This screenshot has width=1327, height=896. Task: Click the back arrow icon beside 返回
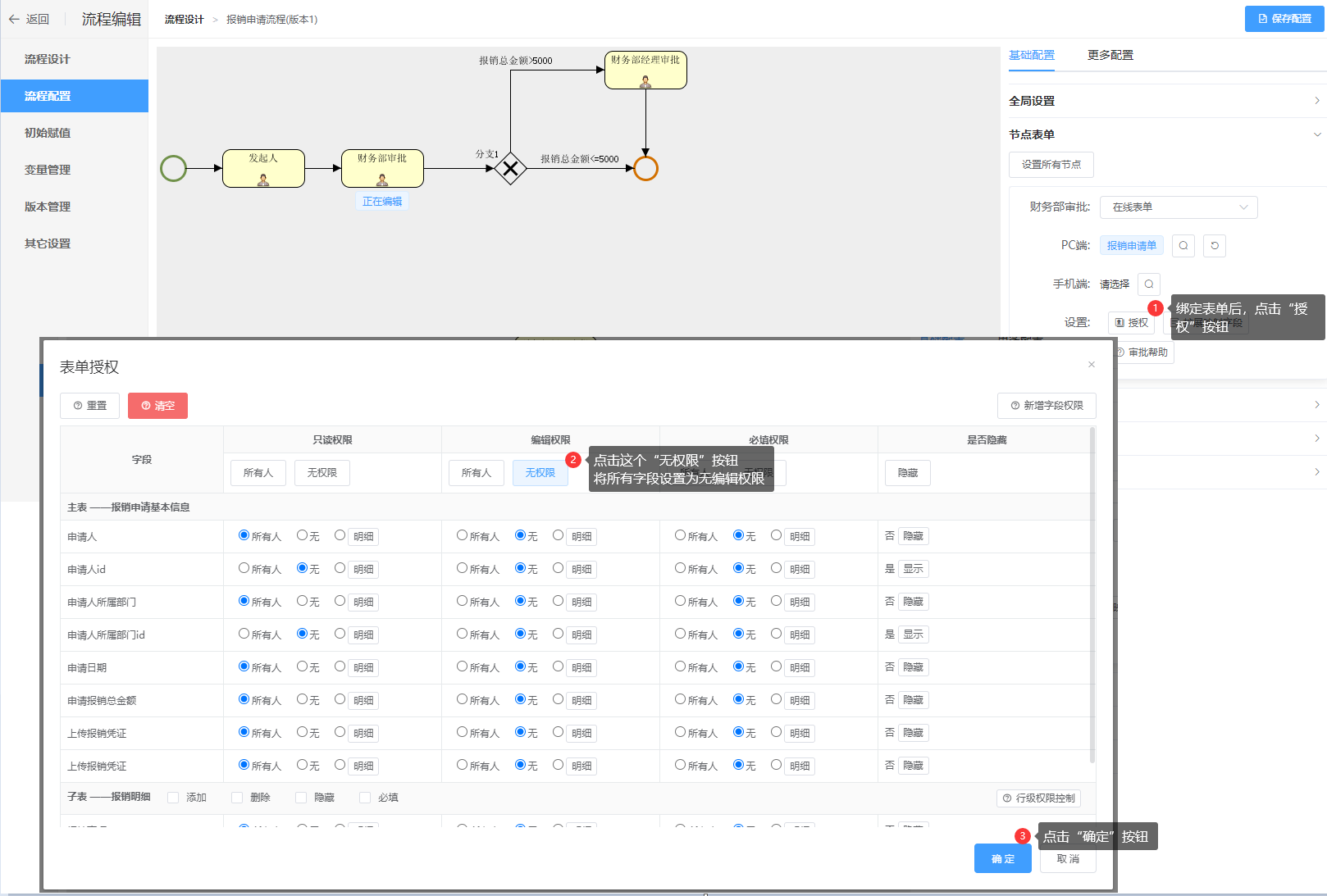coord(14,19)
